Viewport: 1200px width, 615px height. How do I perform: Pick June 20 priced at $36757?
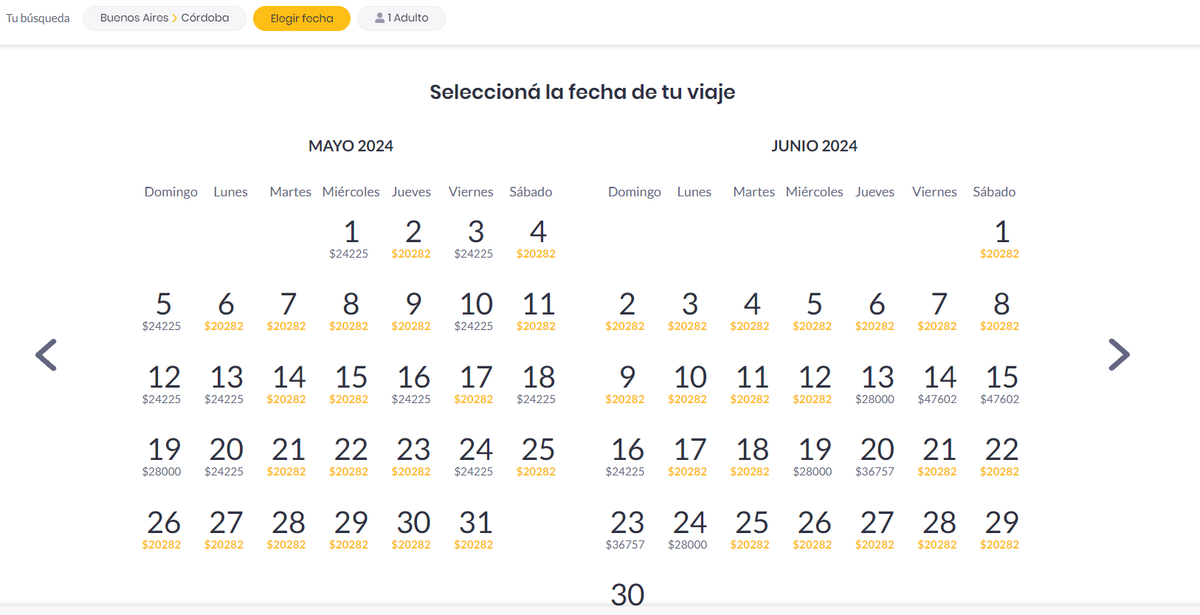877,456
